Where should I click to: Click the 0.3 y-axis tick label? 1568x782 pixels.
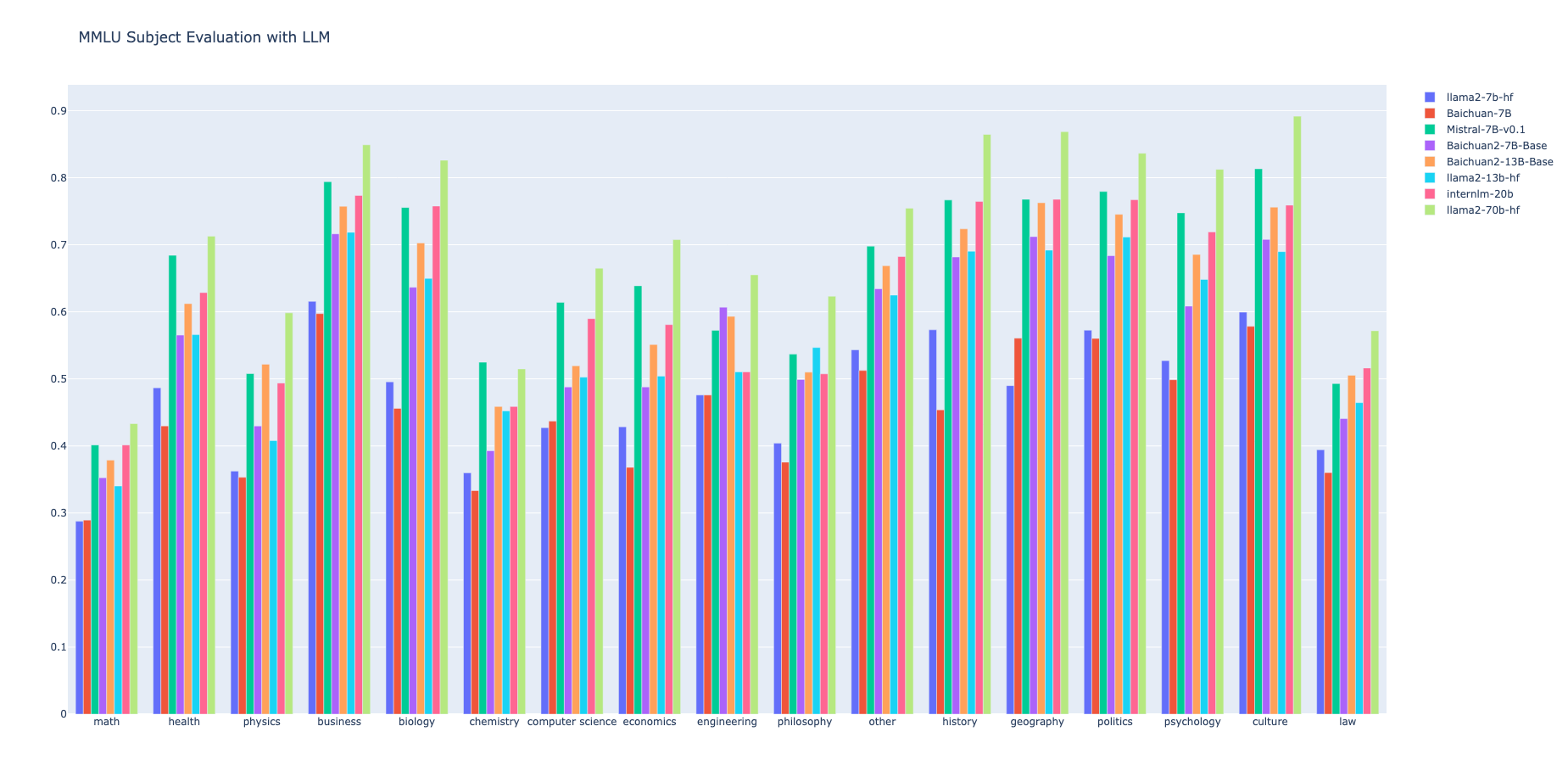(59, 513)
